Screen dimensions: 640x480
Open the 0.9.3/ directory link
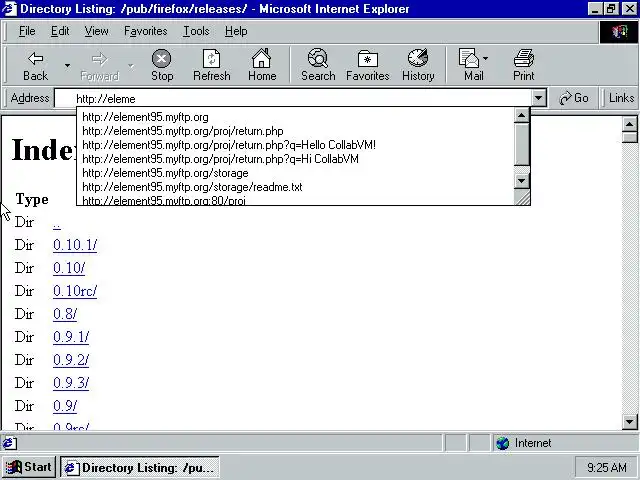[71, 383]
